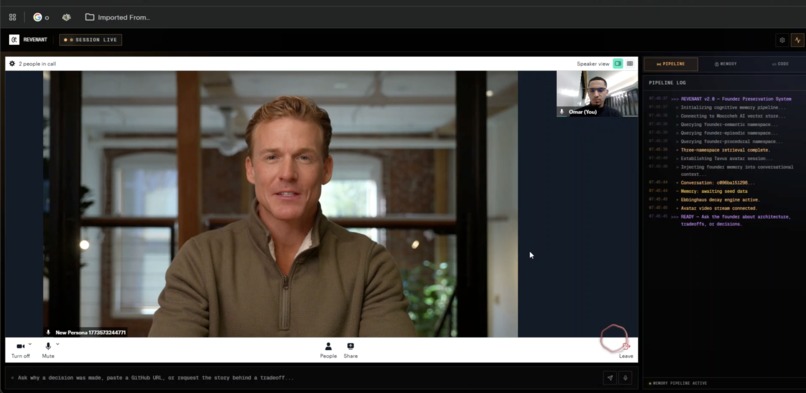Click the 'Ebbinghaus decay engine active' log line
Screen dimensions: 806x393
point(720,200)
